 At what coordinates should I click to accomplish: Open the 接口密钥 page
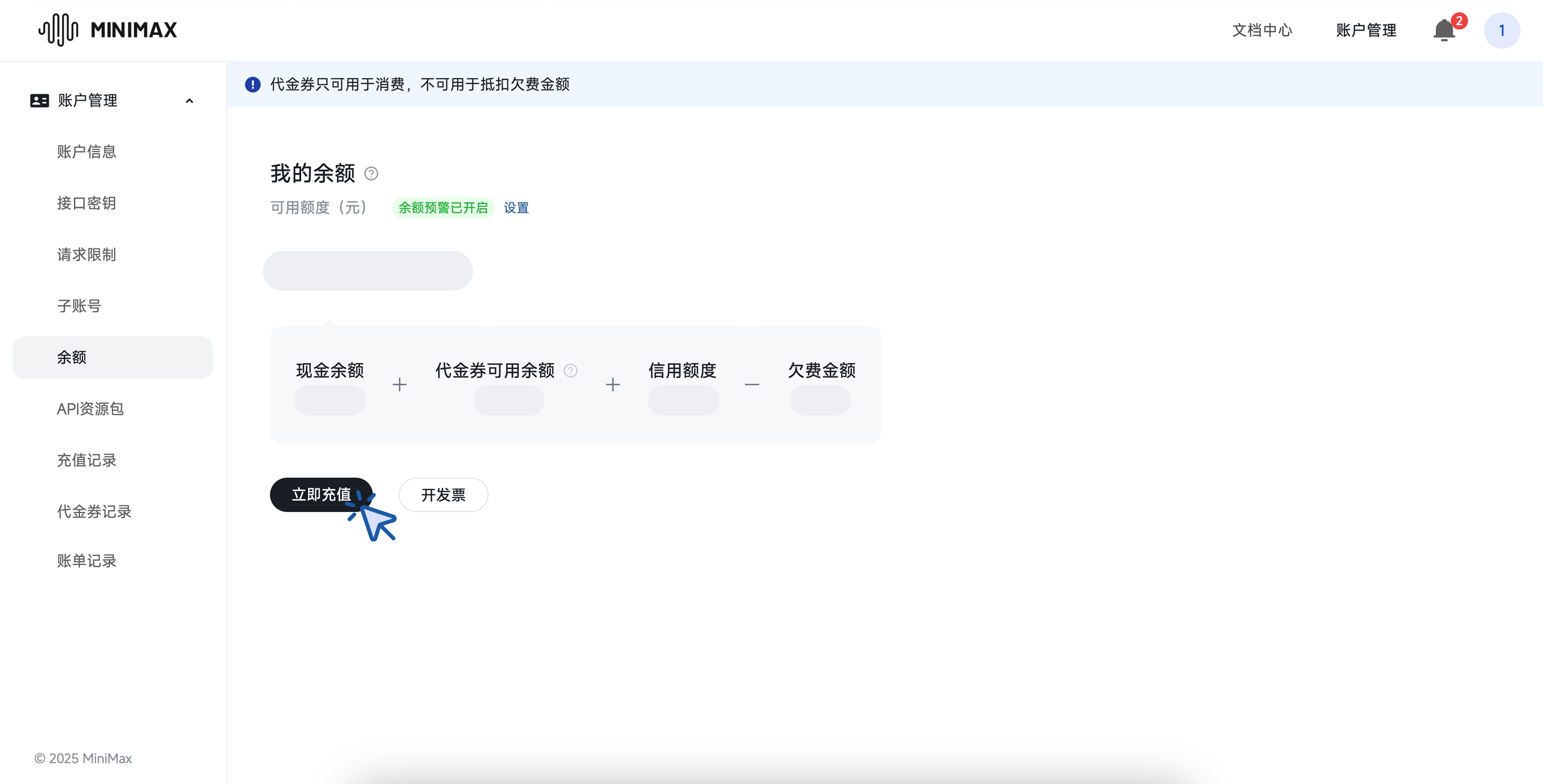coord(86,203)
